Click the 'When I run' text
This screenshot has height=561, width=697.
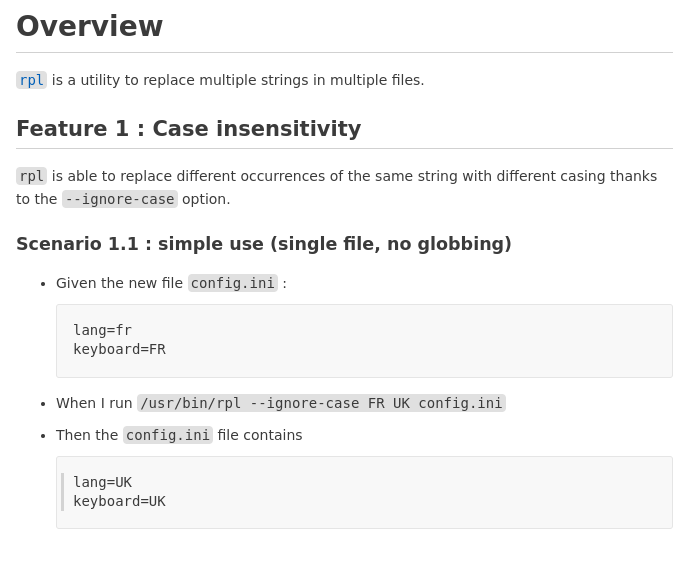point(94,403)
